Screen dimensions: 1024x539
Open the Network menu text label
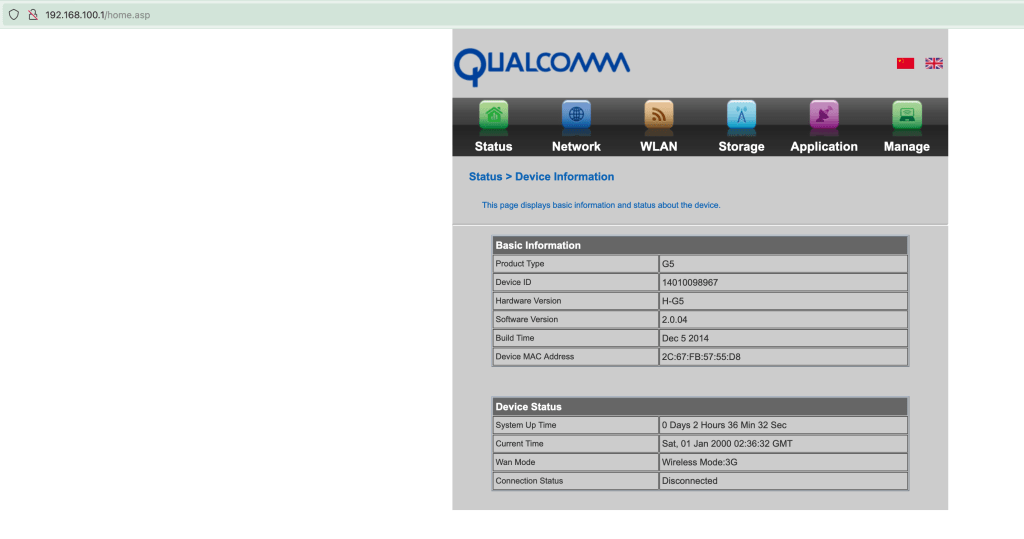[576, 146]
